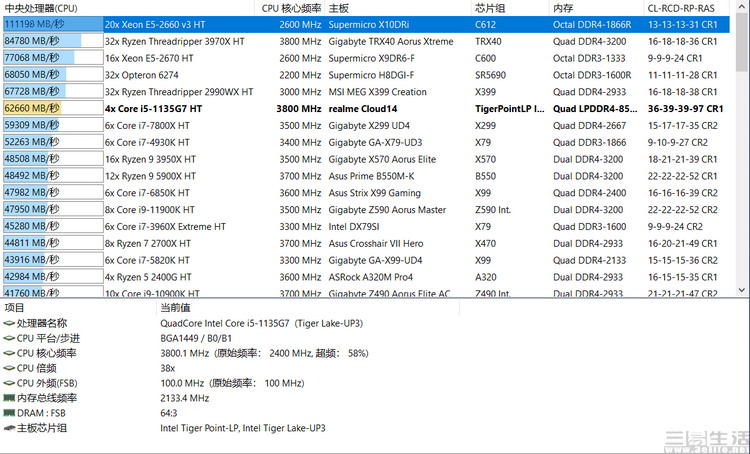The width and height of the screenshot is (750, 454).
Task: Click the Supermicro X10DRi motherboard cell
Action: coord(369,24)
